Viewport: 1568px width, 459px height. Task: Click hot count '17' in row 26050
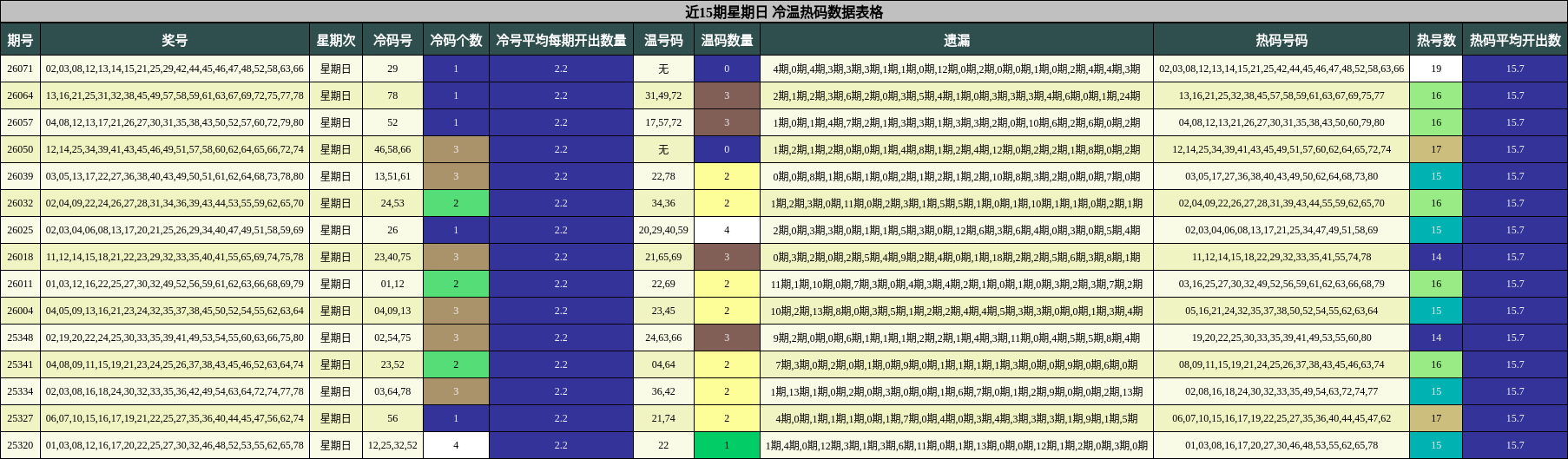[1436, 149]
